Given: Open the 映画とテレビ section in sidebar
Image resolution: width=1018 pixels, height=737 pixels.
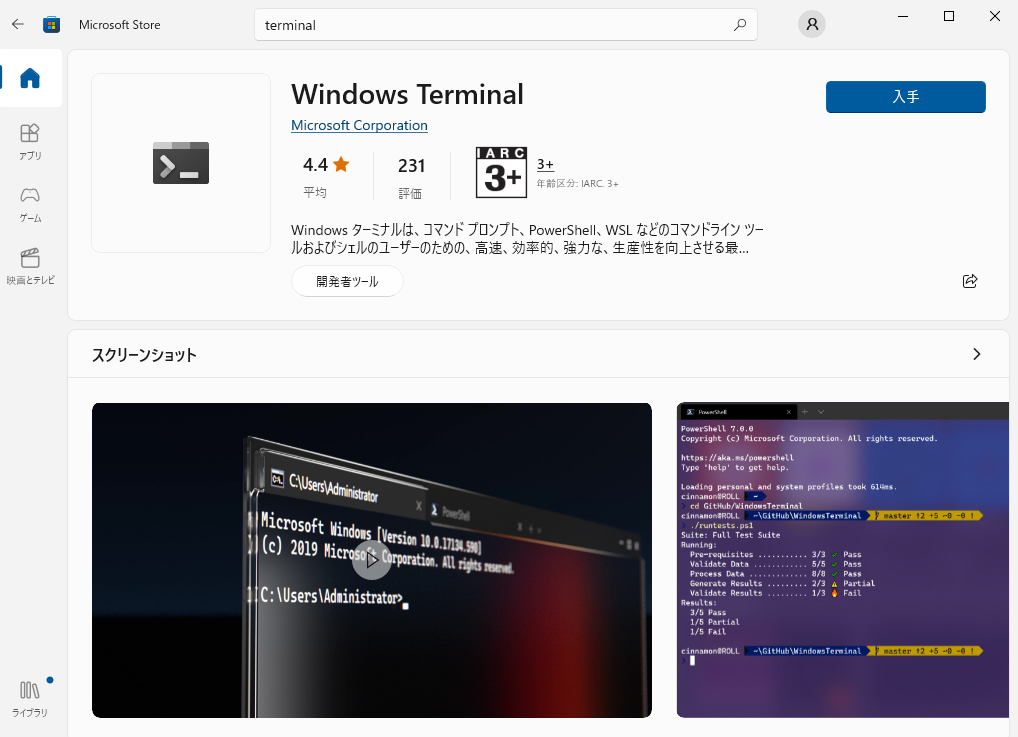Looking at the screenshot, I should pyautogui.click(x=30, y=266).
